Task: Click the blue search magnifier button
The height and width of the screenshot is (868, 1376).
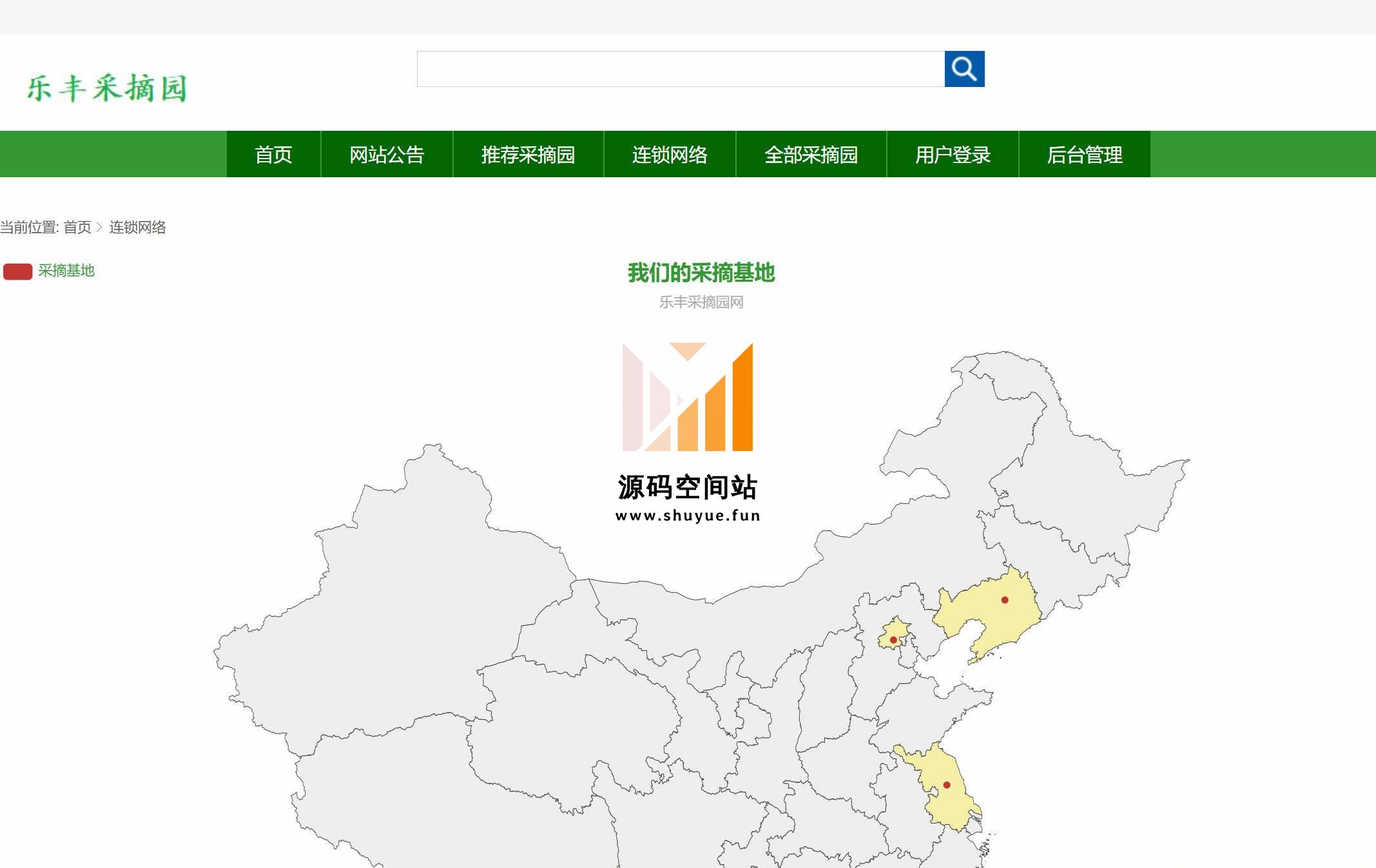Action: 964,69
